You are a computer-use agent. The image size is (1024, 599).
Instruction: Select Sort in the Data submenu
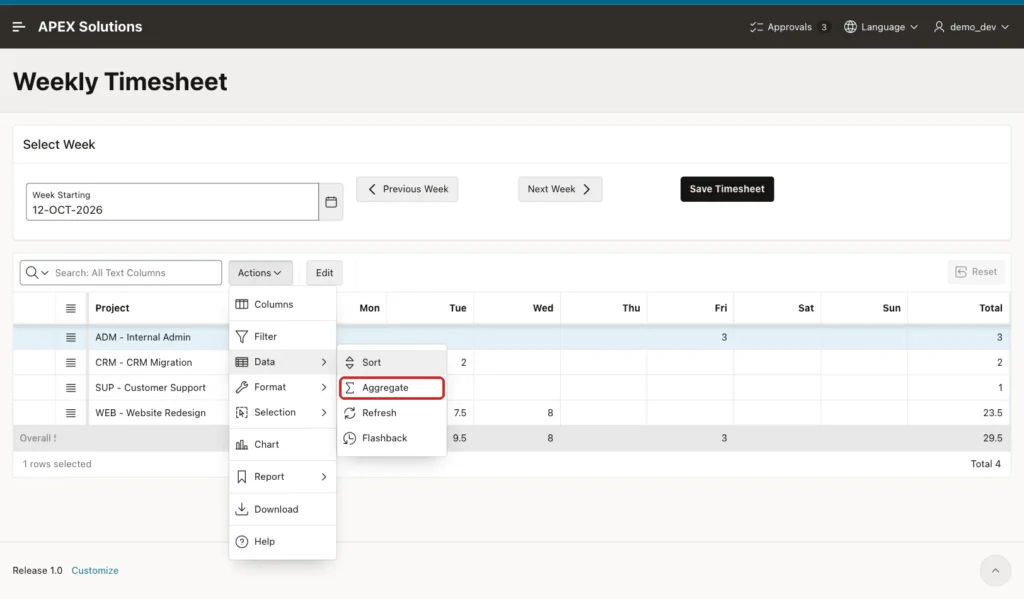[x=392, y=363]
